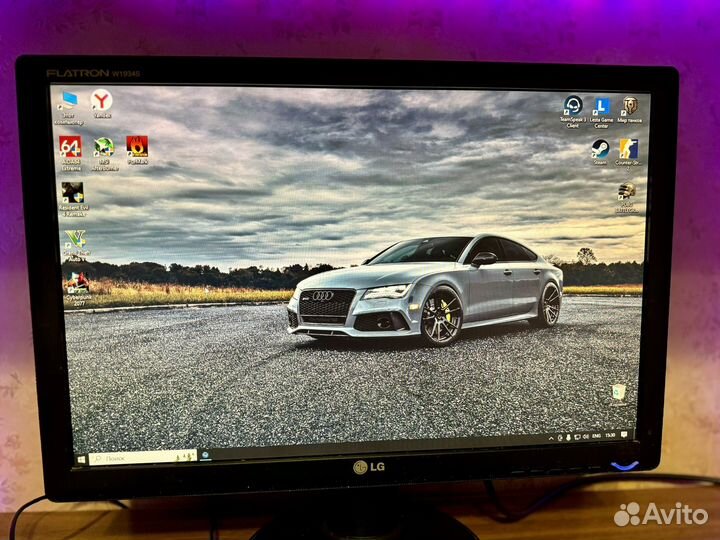Open the Windows Start menu
This screenshot has width=720, height=540.
pos(81,459)
